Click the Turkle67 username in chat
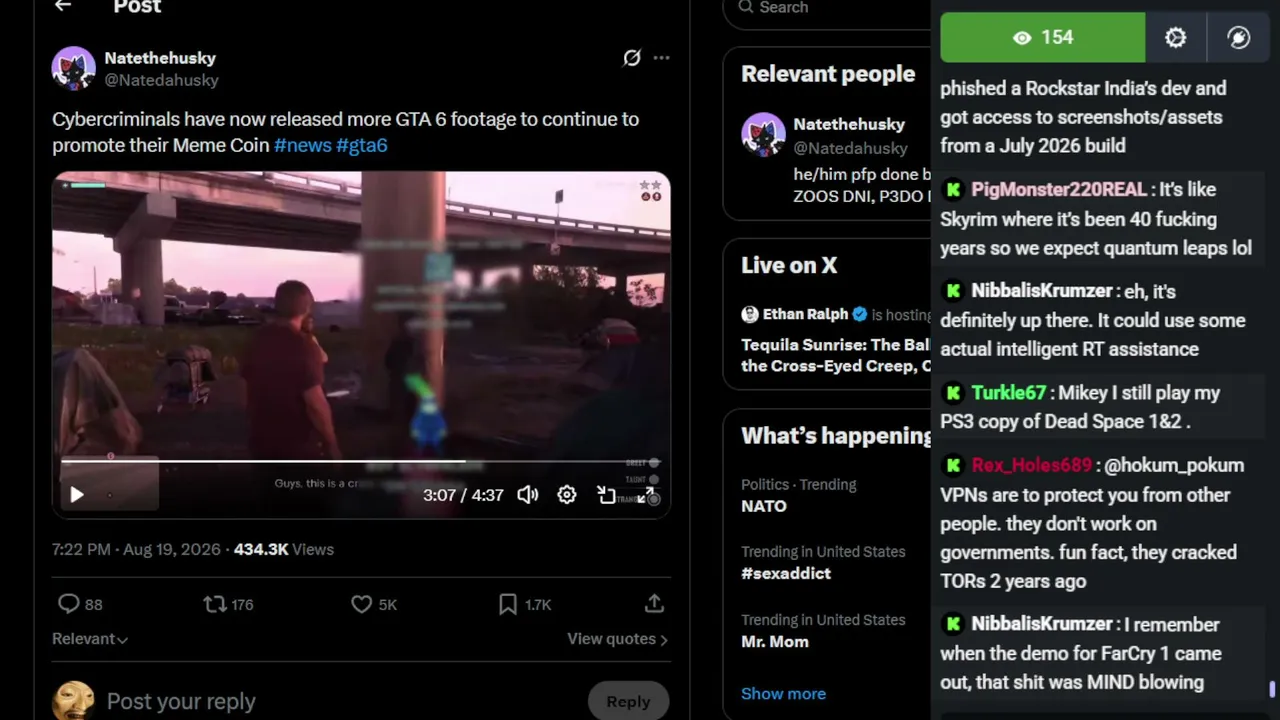The width and height of the screenshot is (1280, 720). tap(1009, 393)
